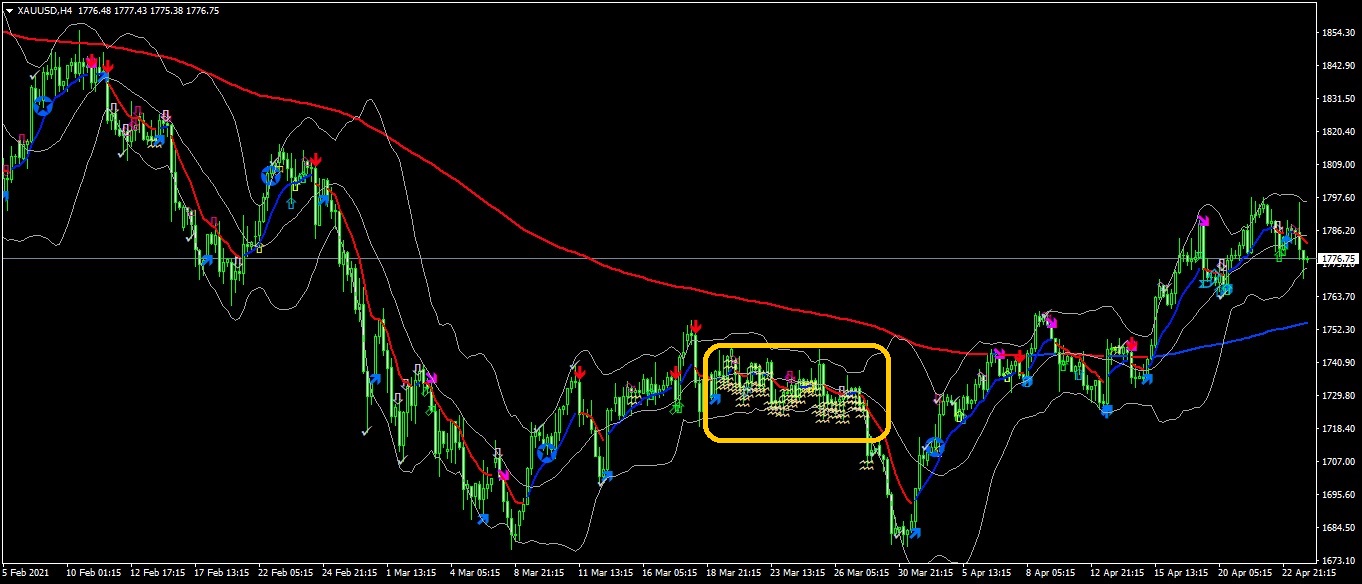Click the 1842.90 price scale label
This screenshot has width=1362, height=584.
tap(1337, 66)
